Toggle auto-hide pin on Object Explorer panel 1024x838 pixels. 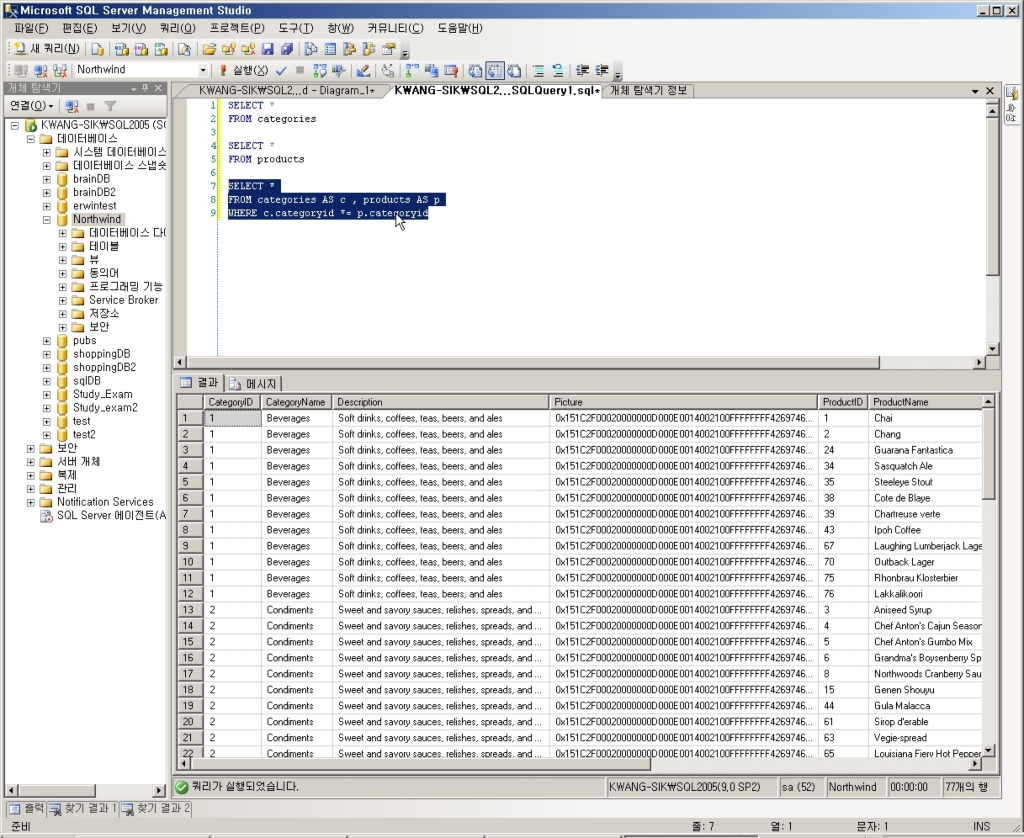(145, 88)
